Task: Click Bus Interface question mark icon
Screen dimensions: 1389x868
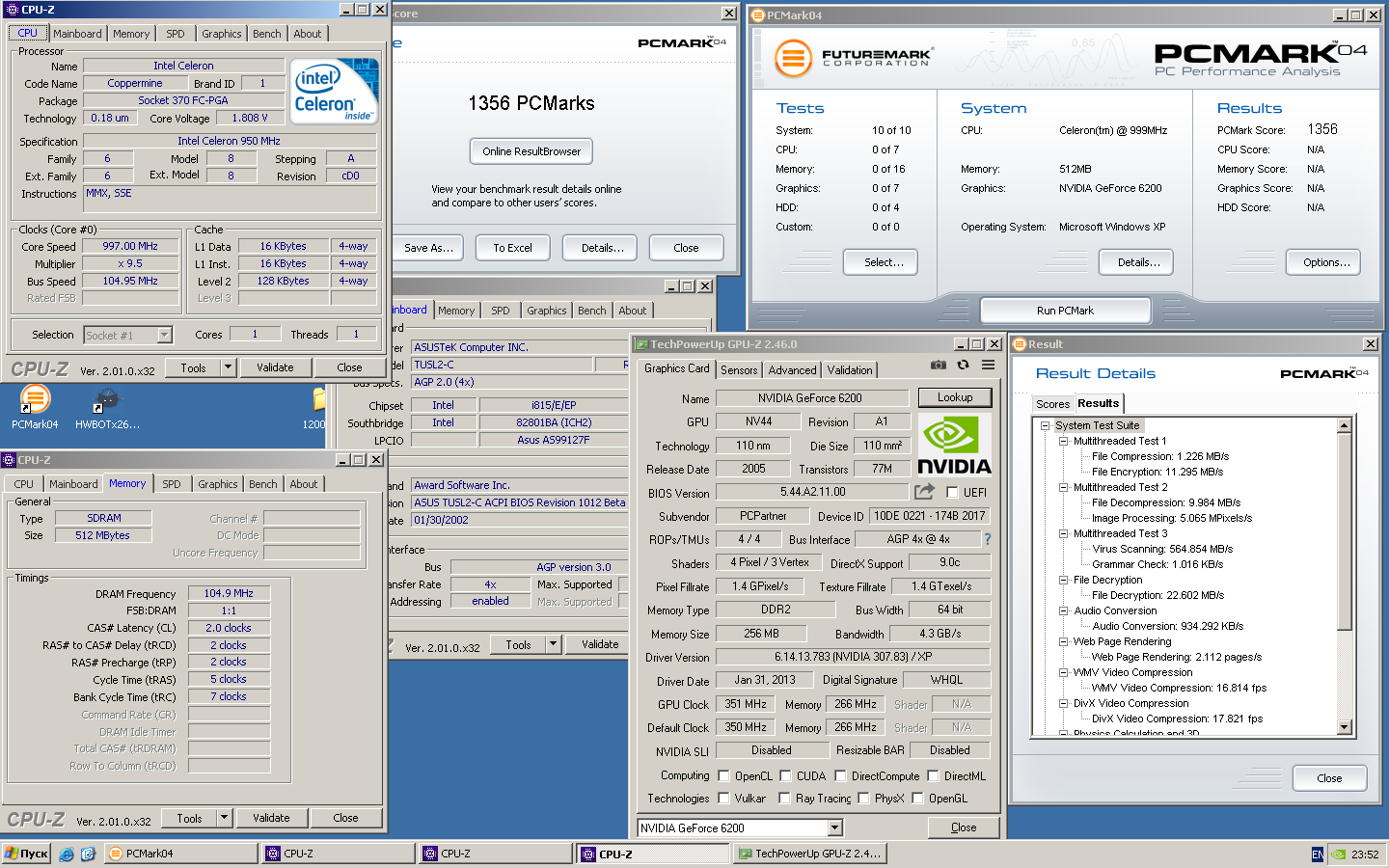Action: (x=988, y=539)
